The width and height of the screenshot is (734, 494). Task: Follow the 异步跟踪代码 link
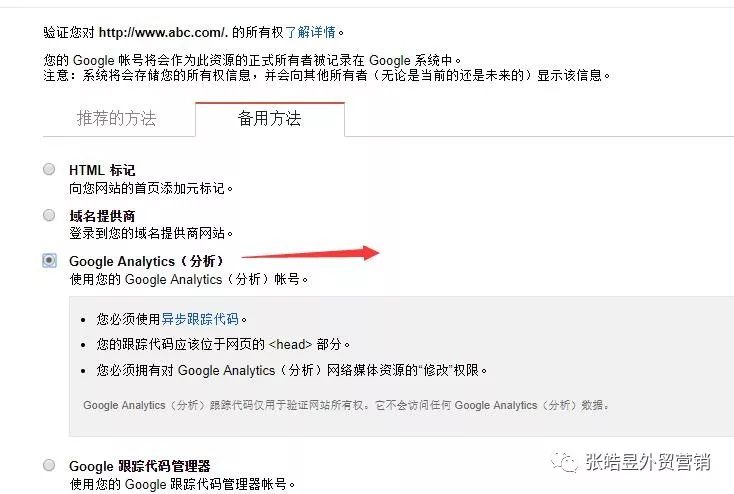pyautogui.click(x=200, y=319)
